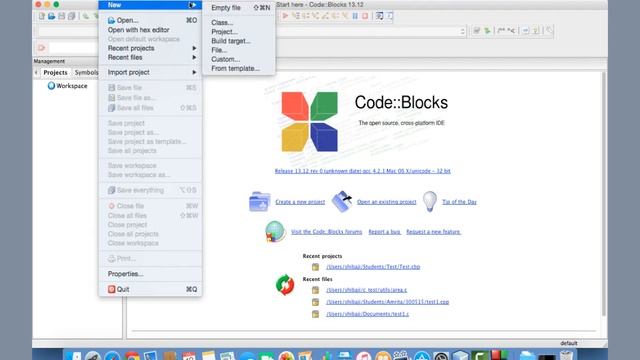Screen dimensions: 640x360
Task: Click the red Stop debugger icon
Action: [365, 16]
